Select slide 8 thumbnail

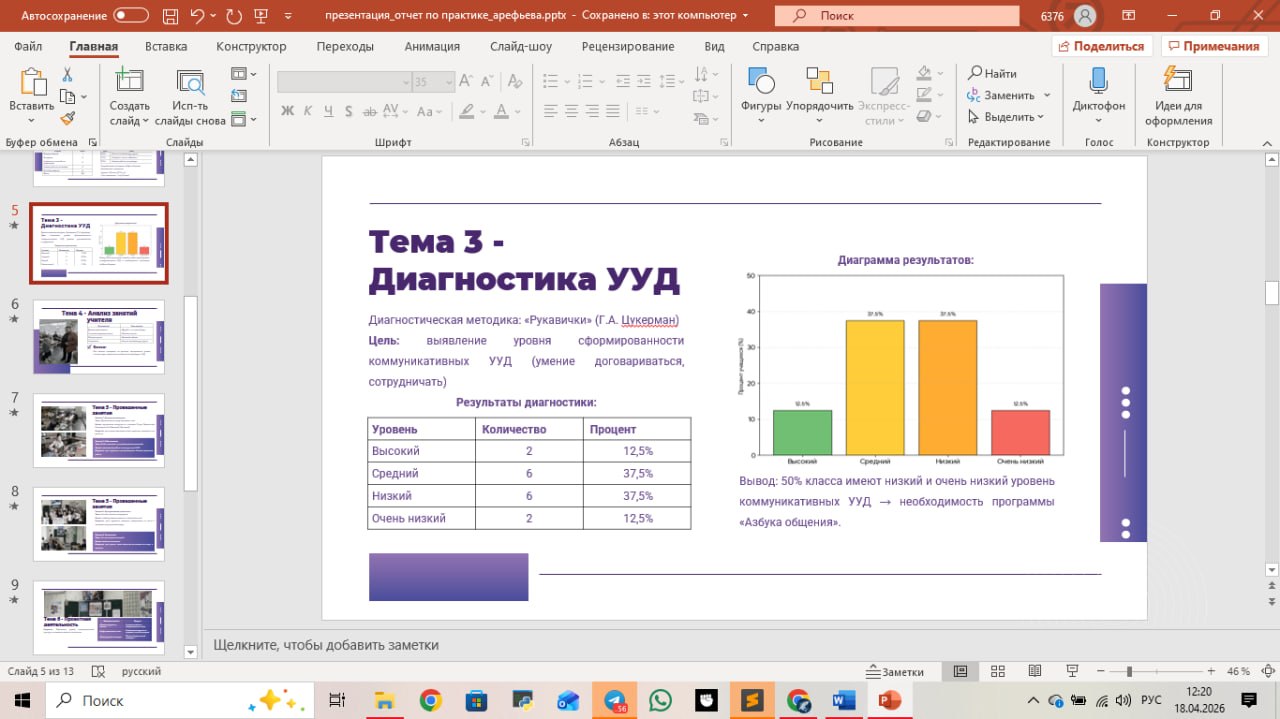click(99, 524)
